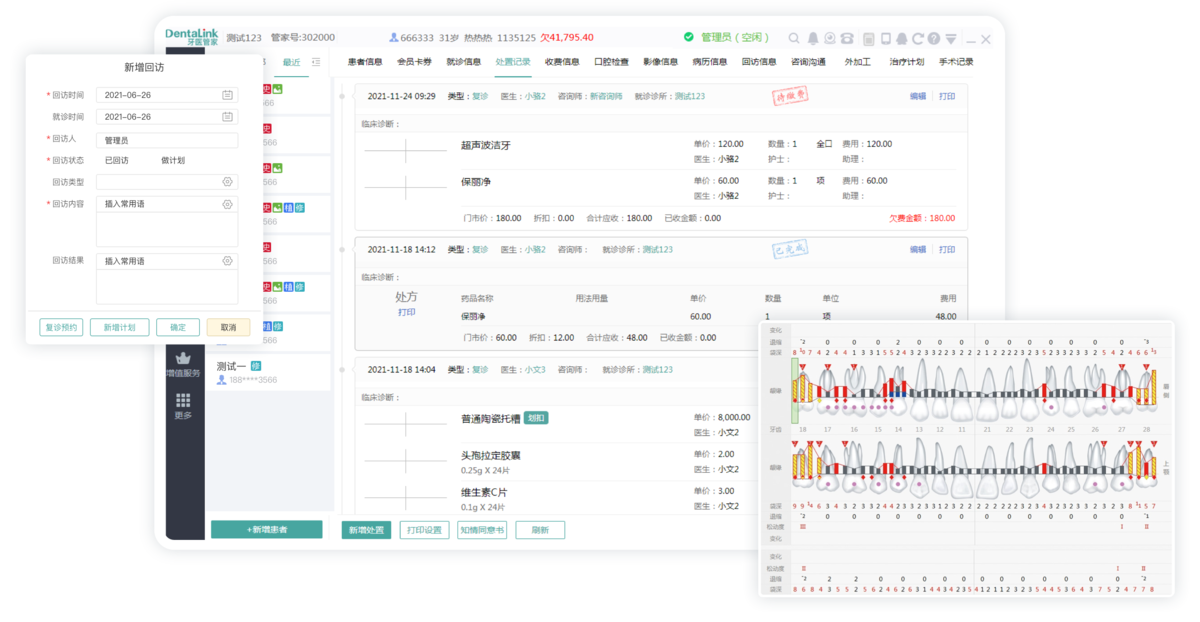This screenshot has width=1200, height=622.
Task: Select 已回访 follow-up status option
Action: pos(116,160)
